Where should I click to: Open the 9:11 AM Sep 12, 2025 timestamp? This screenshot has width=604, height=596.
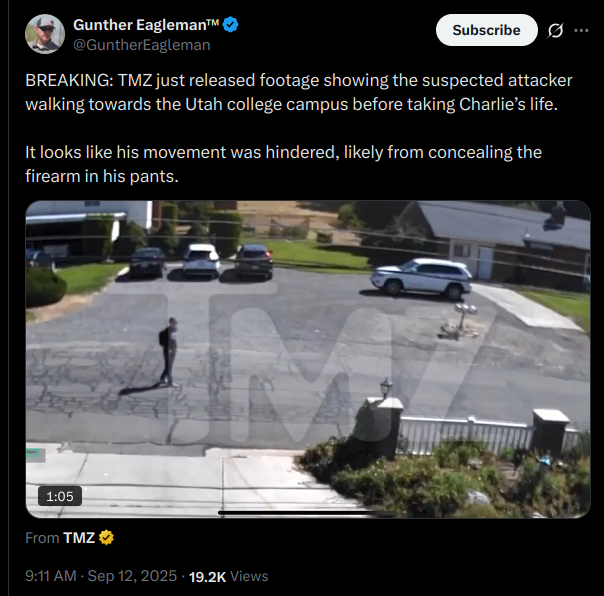101,576
